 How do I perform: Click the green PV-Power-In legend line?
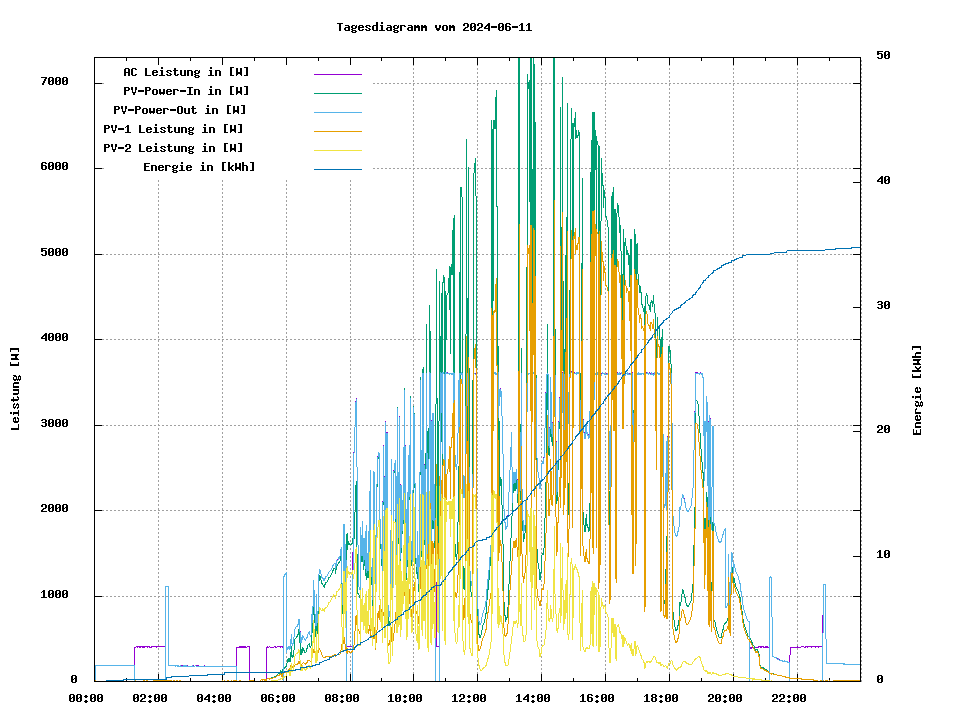[337, 92]
